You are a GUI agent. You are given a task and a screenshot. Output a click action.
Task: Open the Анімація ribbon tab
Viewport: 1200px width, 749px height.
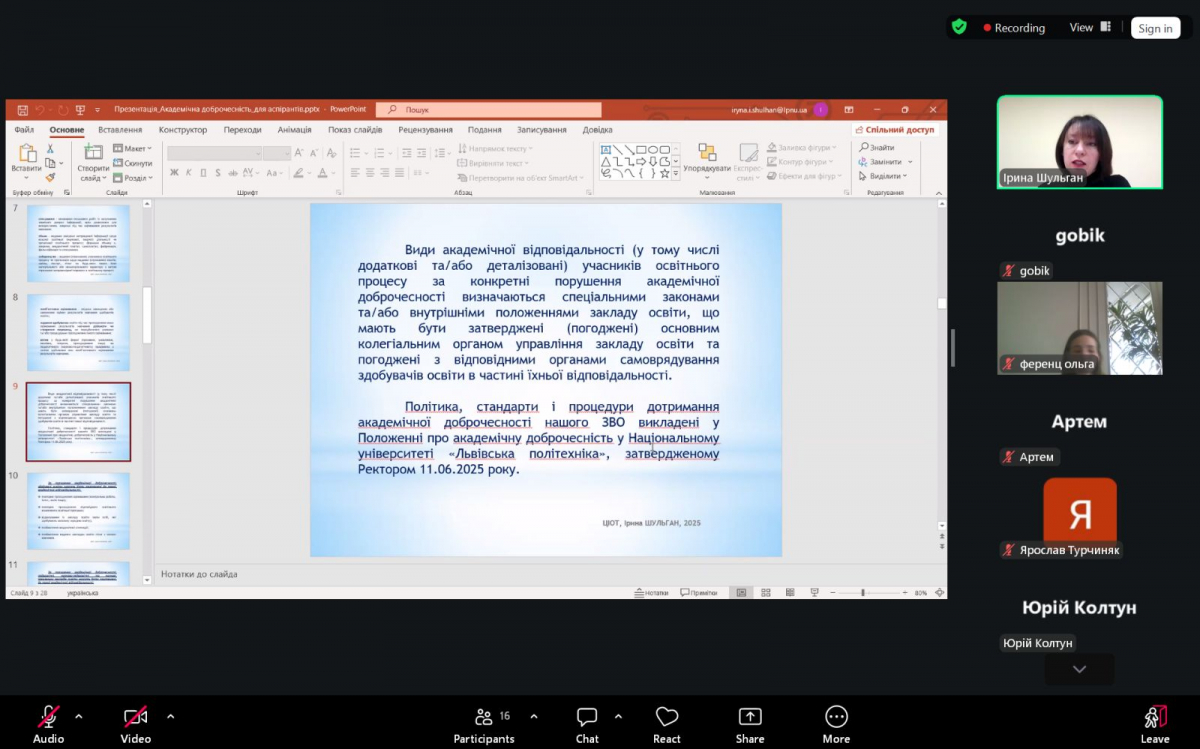pyautogui.click(x=294, y=130)
